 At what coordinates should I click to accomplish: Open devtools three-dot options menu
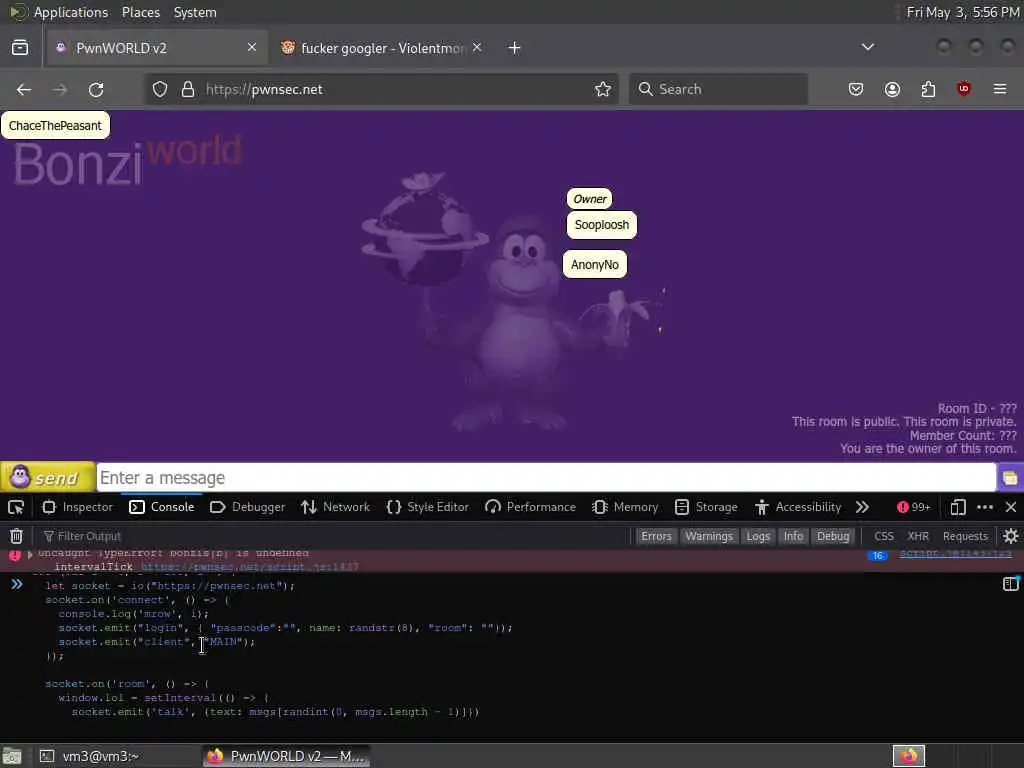[x=985, y=507]
